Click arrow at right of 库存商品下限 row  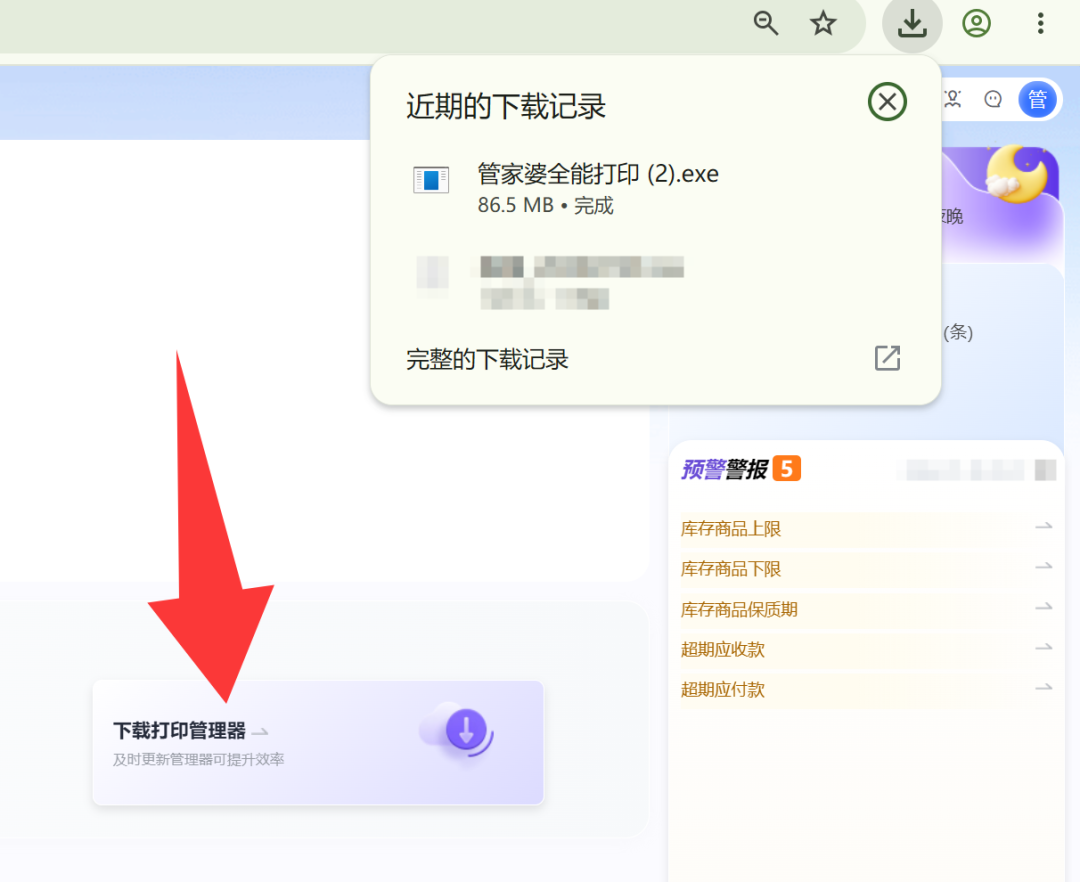point(1043,567)
